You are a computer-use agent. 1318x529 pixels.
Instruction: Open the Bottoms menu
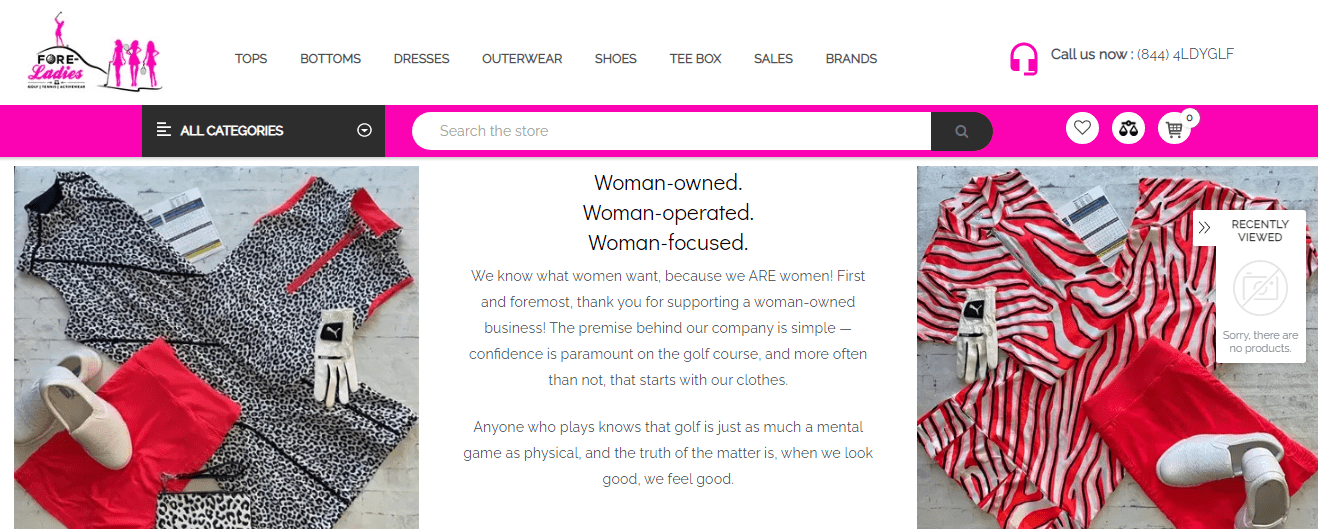click(330, 59)
